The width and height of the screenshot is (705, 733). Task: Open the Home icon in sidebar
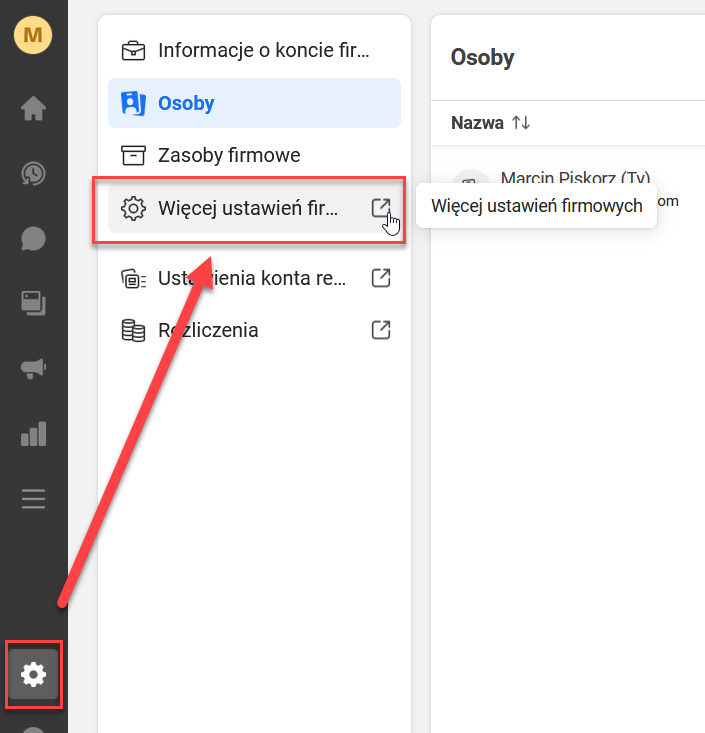[x=34, y=108]
